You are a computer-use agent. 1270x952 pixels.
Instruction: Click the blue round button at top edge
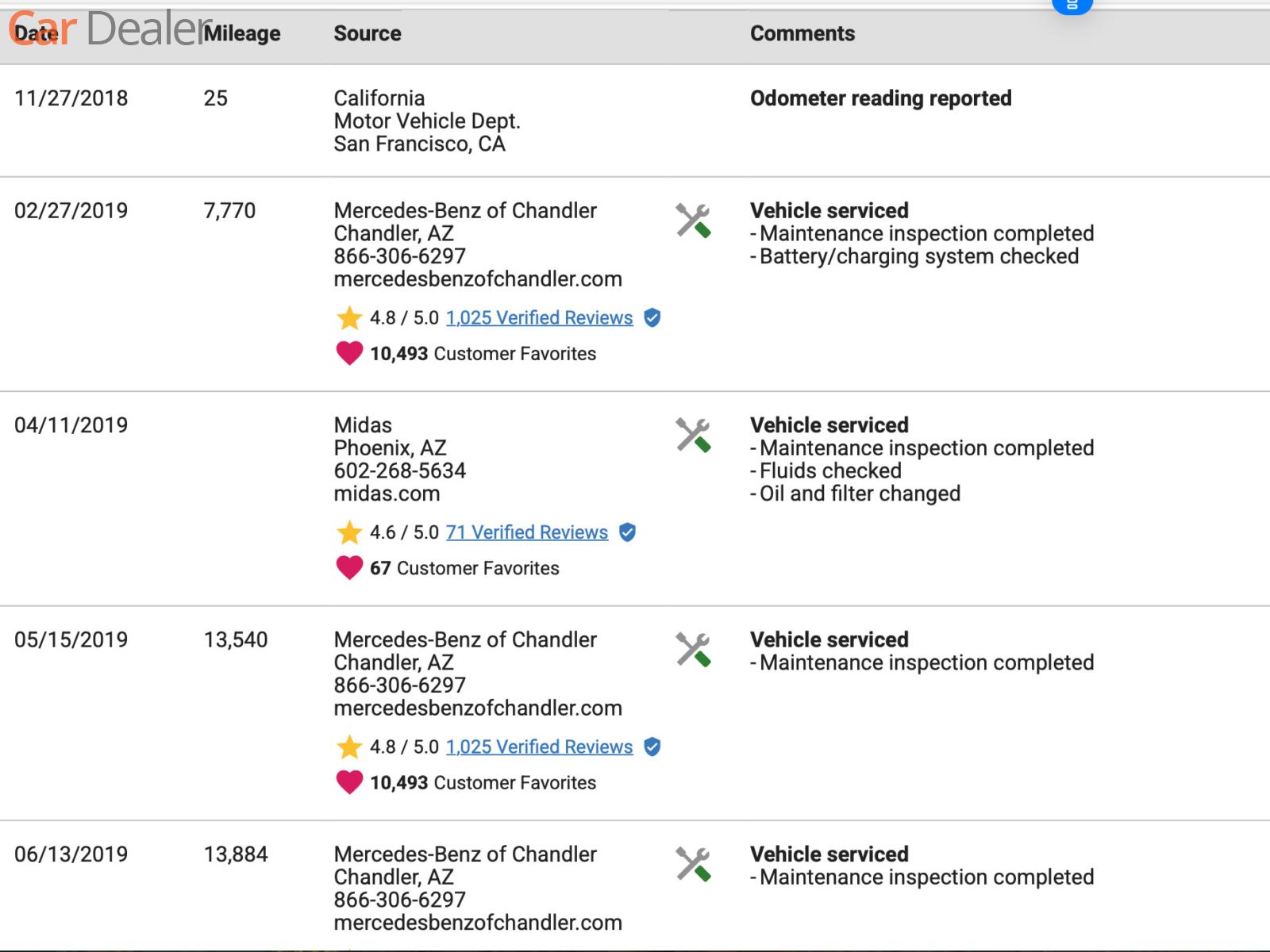tap(1072, 5)
